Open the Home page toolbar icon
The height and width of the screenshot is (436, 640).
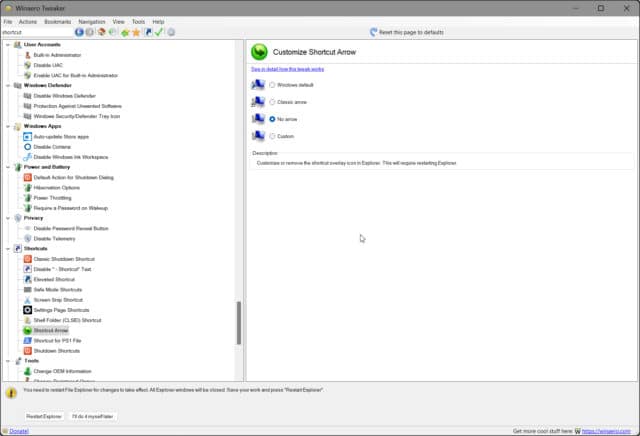click(101, 32)
